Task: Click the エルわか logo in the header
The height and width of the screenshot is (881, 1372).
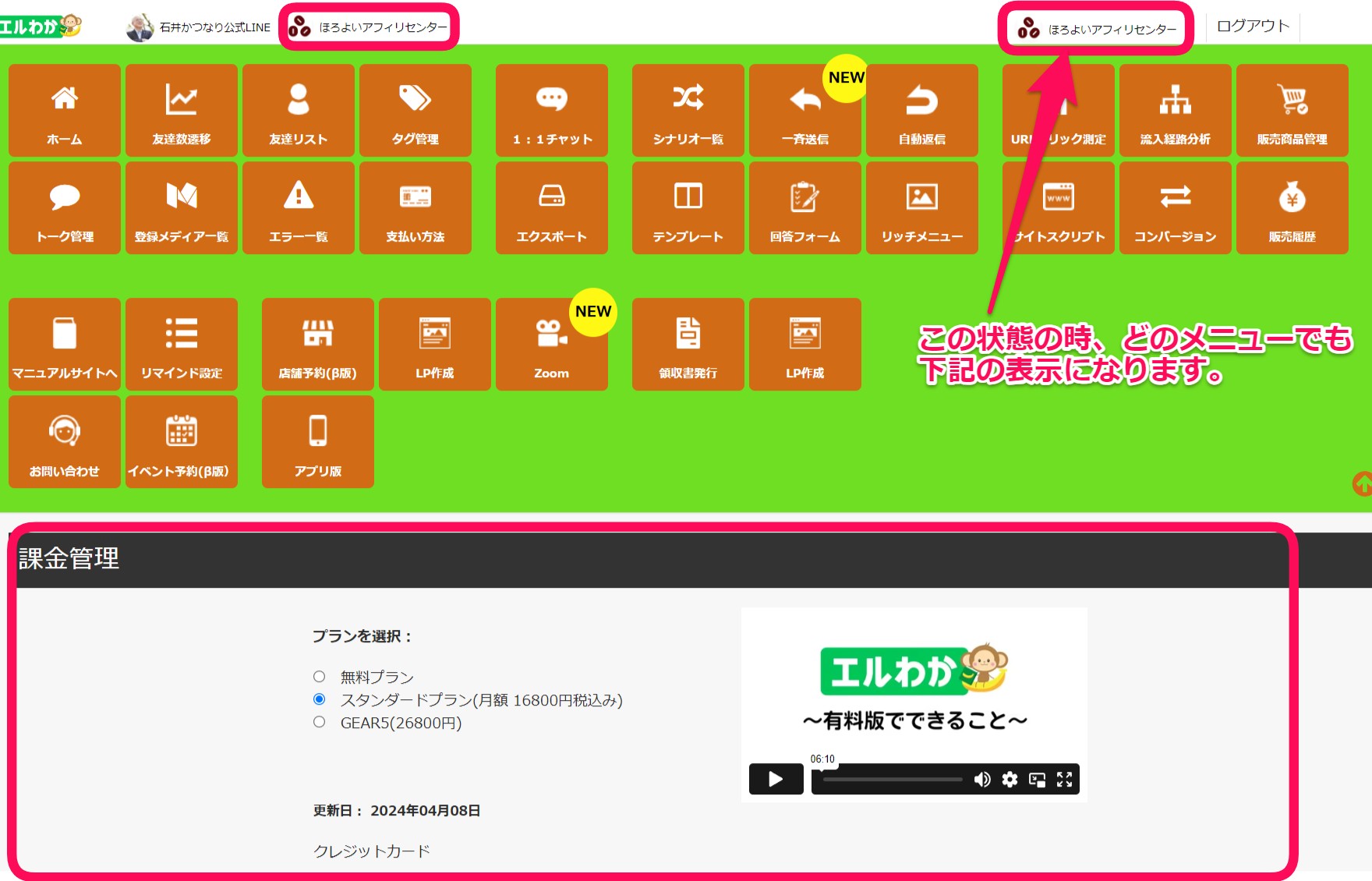Action: pyautogui.click(x=41, y=27)
